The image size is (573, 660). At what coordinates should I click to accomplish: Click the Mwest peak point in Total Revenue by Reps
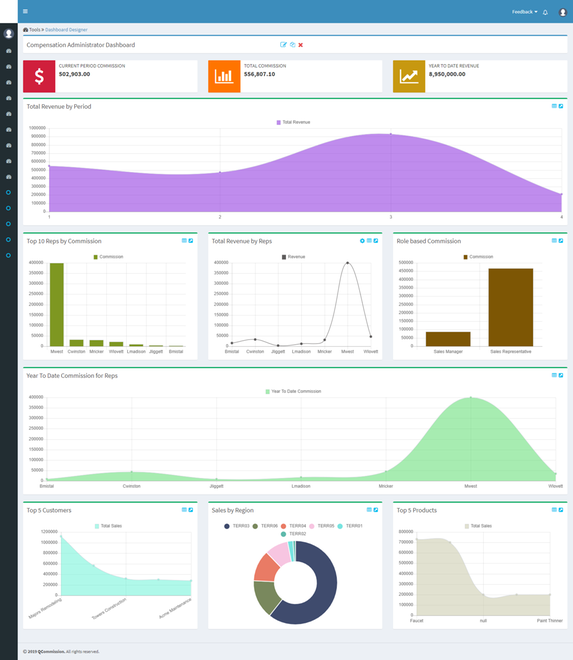tap(347, 263)
